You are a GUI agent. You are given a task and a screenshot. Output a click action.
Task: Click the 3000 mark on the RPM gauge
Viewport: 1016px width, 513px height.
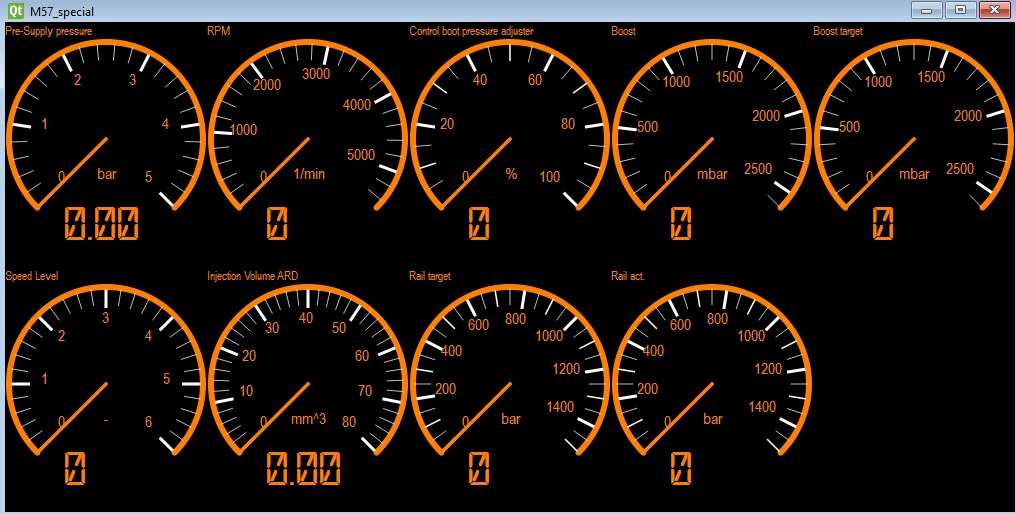(316, 74)
